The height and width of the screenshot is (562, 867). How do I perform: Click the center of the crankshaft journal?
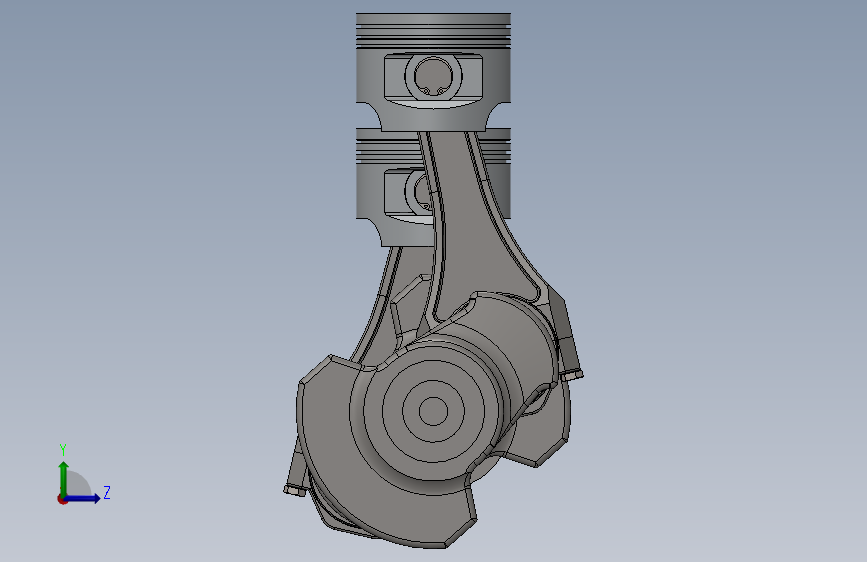click(433, 411)
